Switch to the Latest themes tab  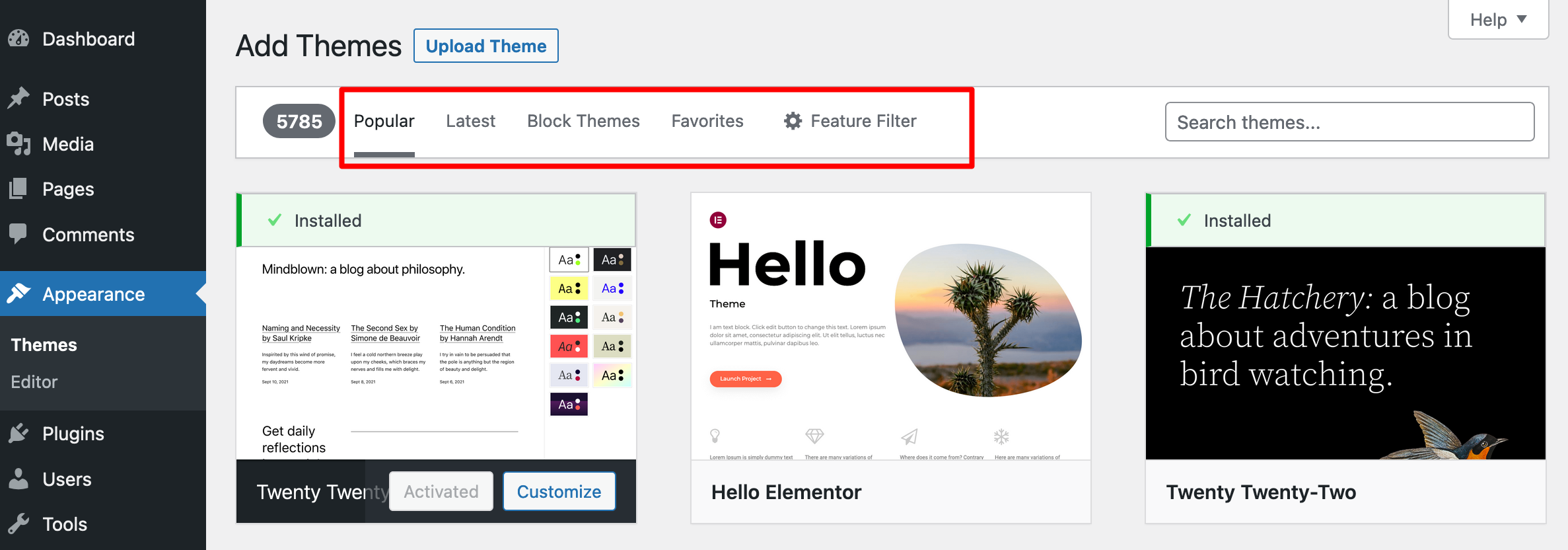470,120
